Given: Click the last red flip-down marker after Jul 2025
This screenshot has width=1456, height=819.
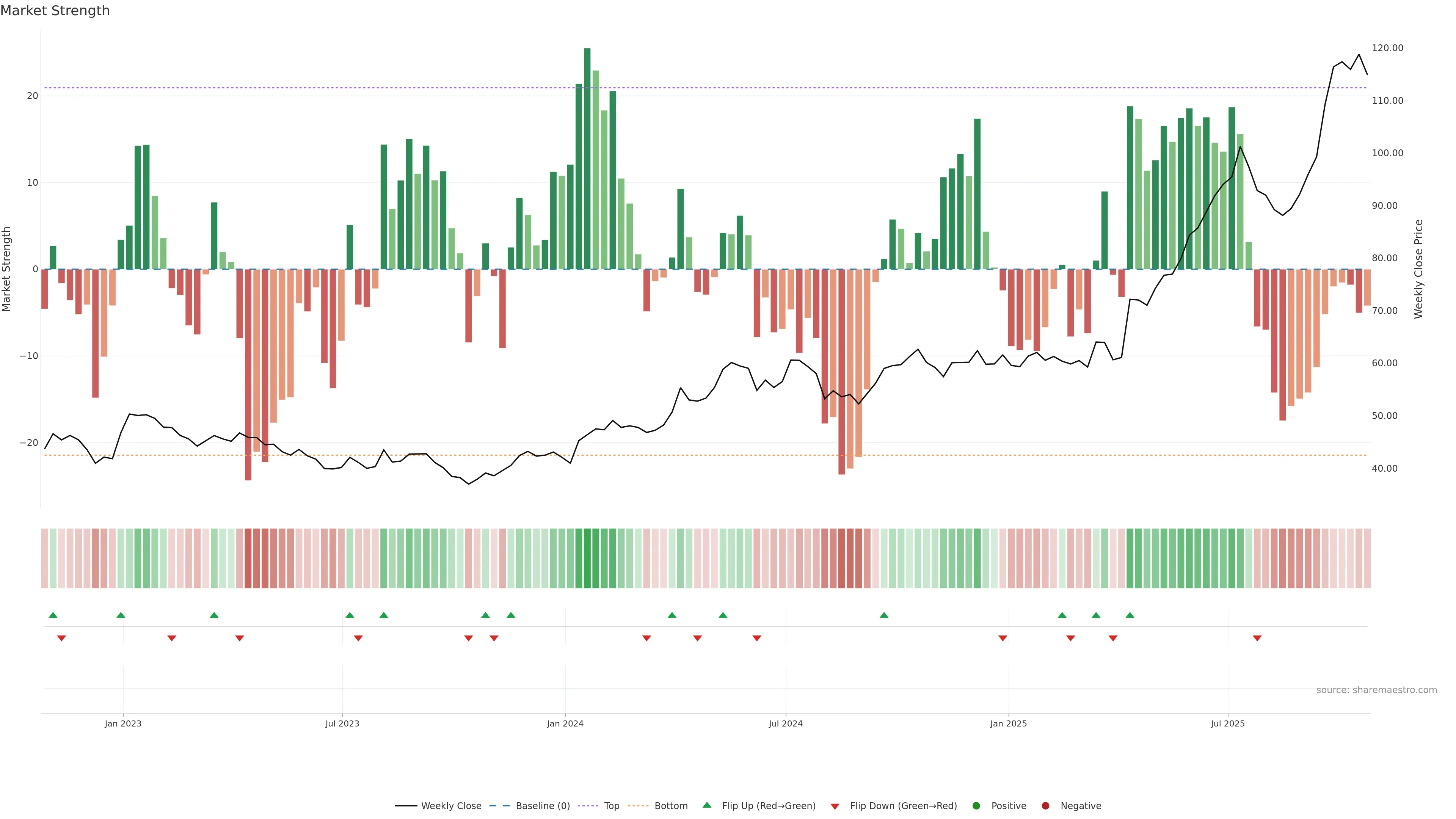Looking at the screenshot, I should pyautogui.click(x=1257, y=638).
